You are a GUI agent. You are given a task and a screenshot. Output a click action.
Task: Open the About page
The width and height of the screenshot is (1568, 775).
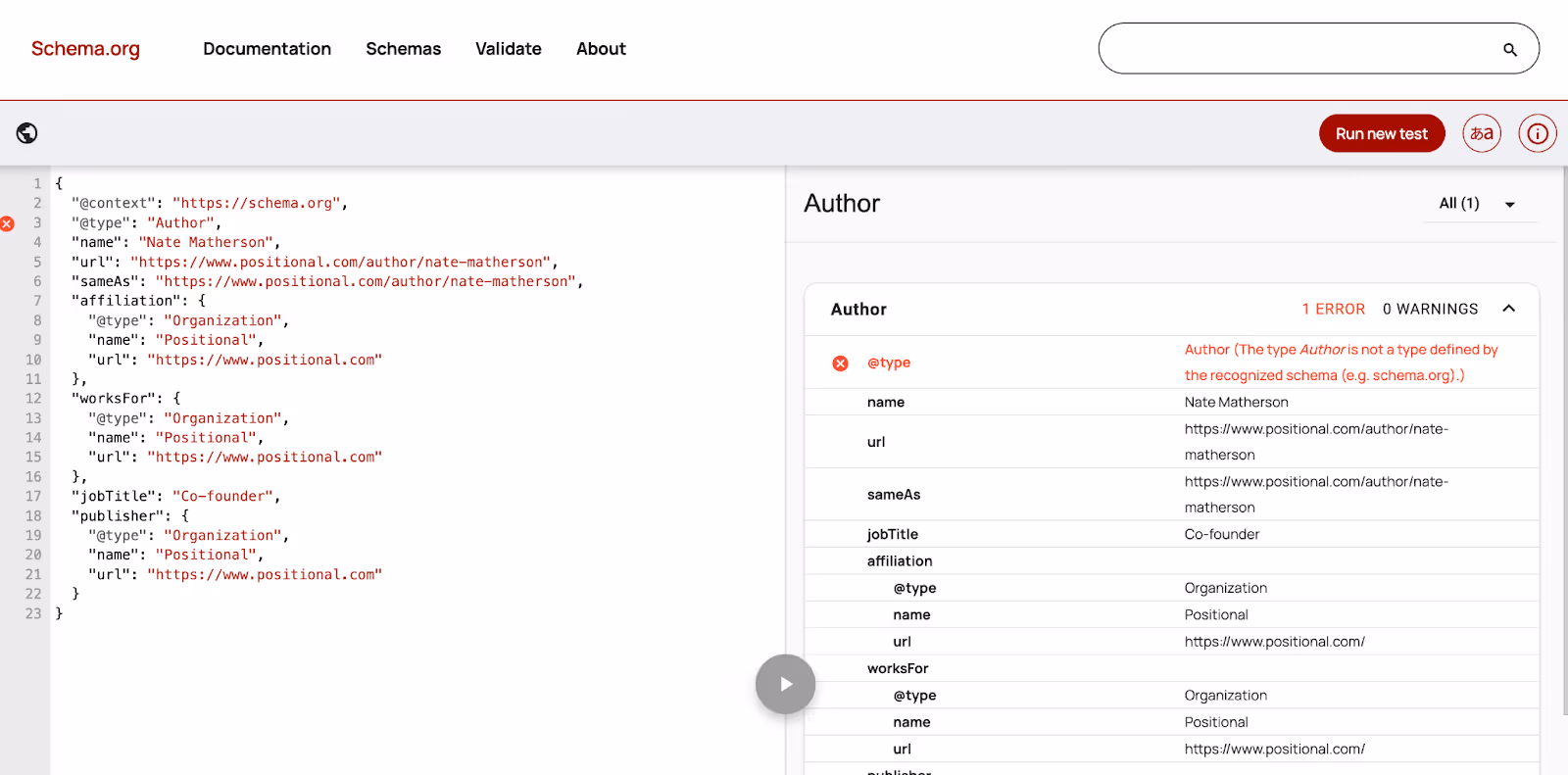click(601, 49)
